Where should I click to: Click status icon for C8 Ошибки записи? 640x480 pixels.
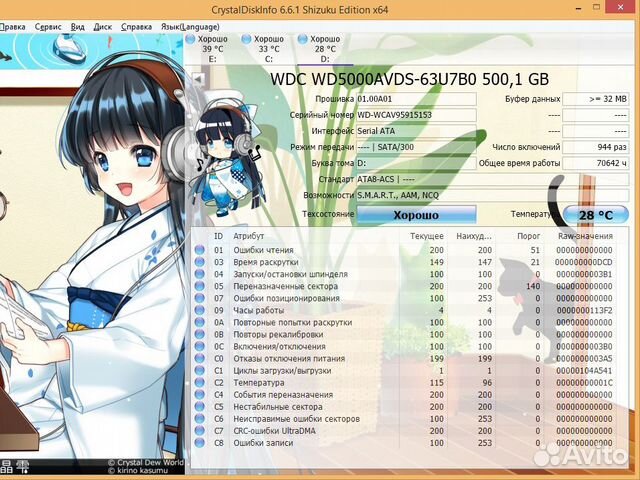[200, 442]
